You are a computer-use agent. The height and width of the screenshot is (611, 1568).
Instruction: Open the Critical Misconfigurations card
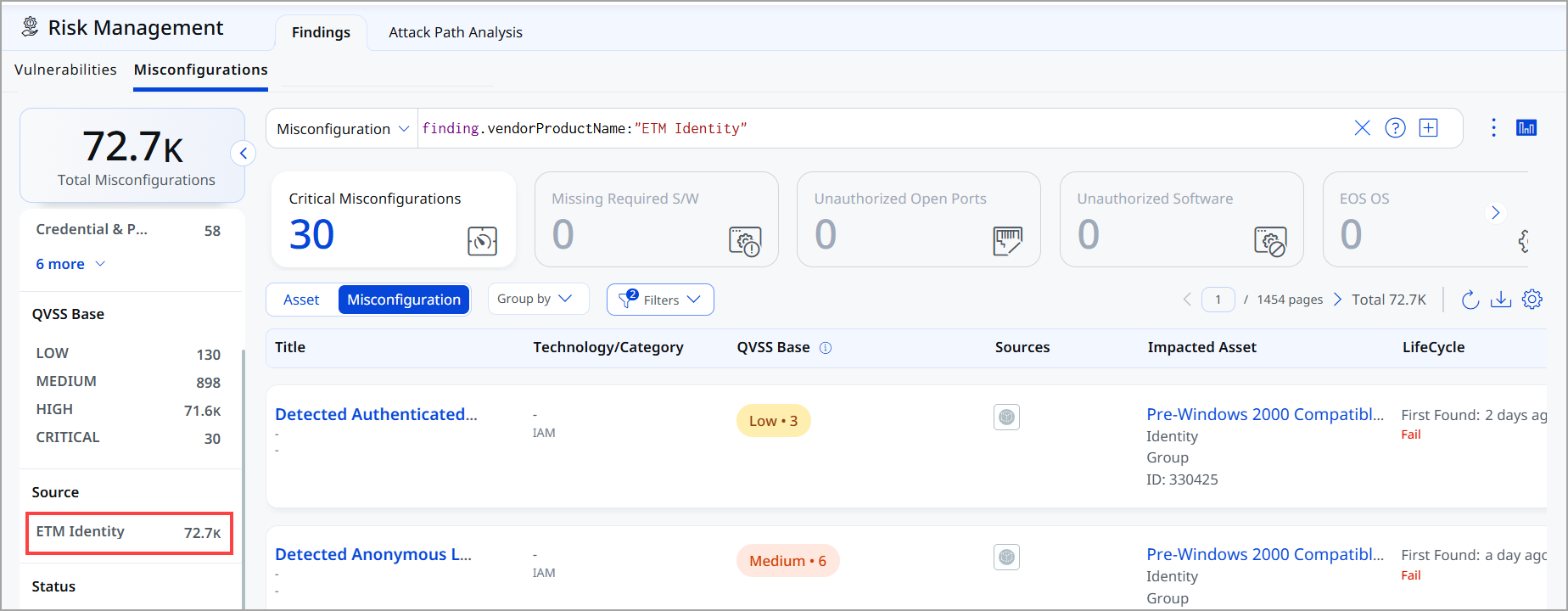394,219
